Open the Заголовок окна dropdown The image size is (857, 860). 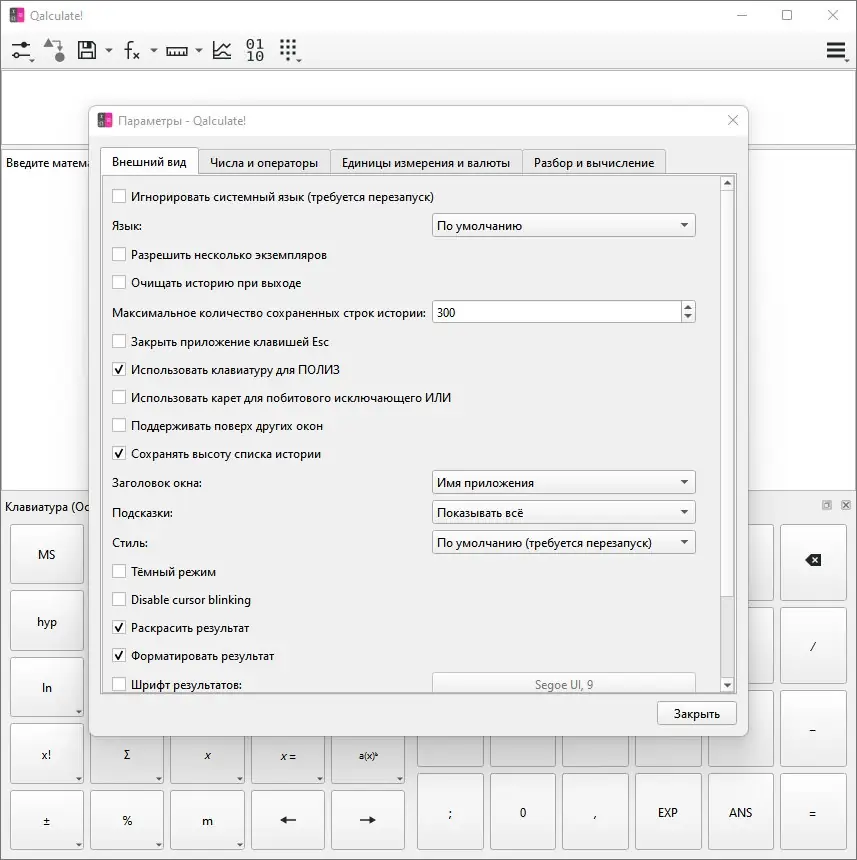click(x=564, y=483)
